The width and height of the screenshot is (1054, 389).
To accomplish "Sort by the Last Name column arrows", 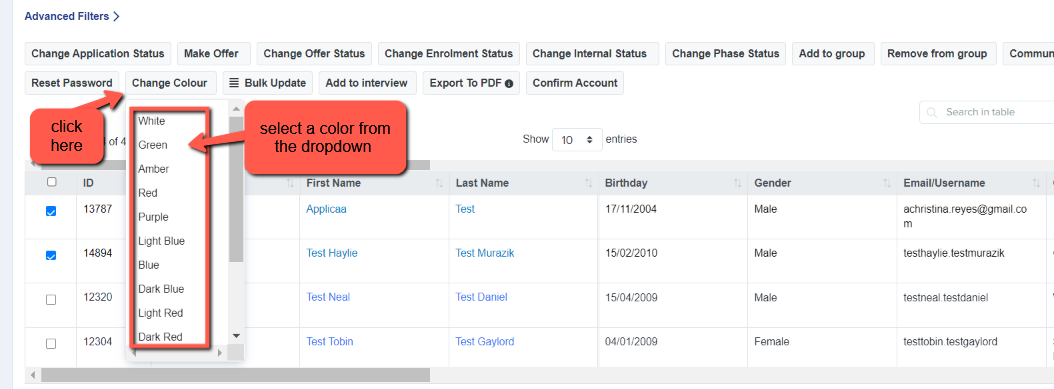I will tap(588, 183).
